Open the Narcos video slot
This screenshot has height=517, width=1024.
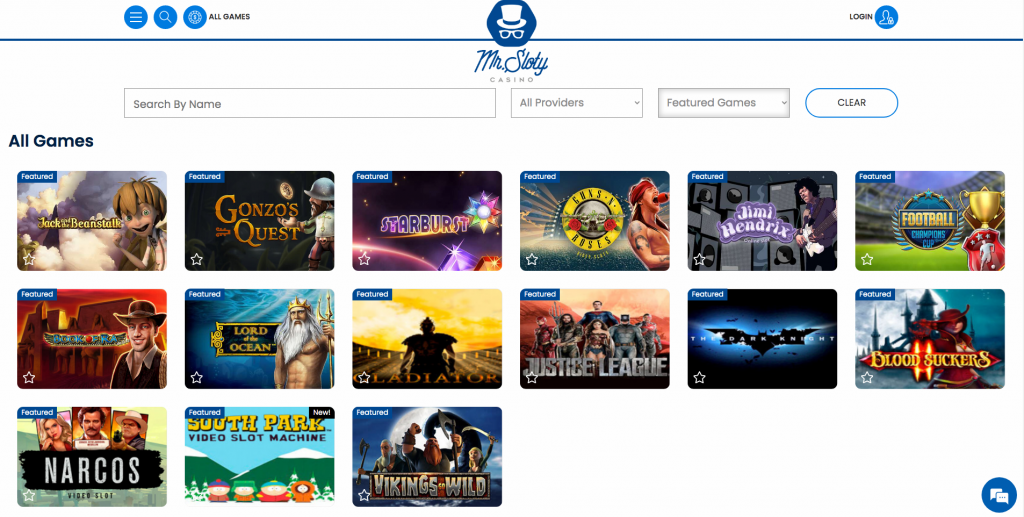(x=92, y=457)
